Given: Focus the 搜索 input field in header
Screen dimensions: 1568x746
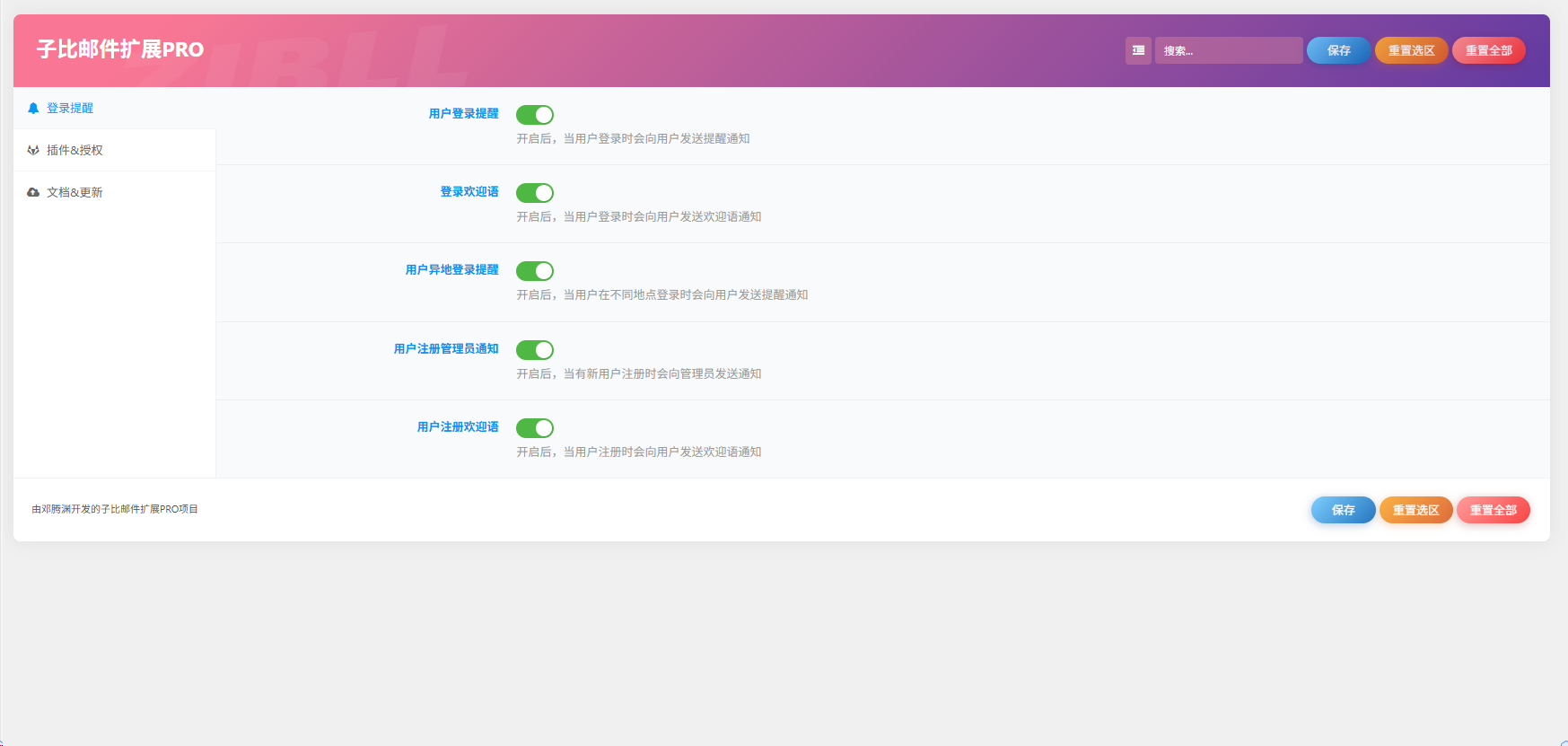Looking at the screenshot, I should (1228, 51).
